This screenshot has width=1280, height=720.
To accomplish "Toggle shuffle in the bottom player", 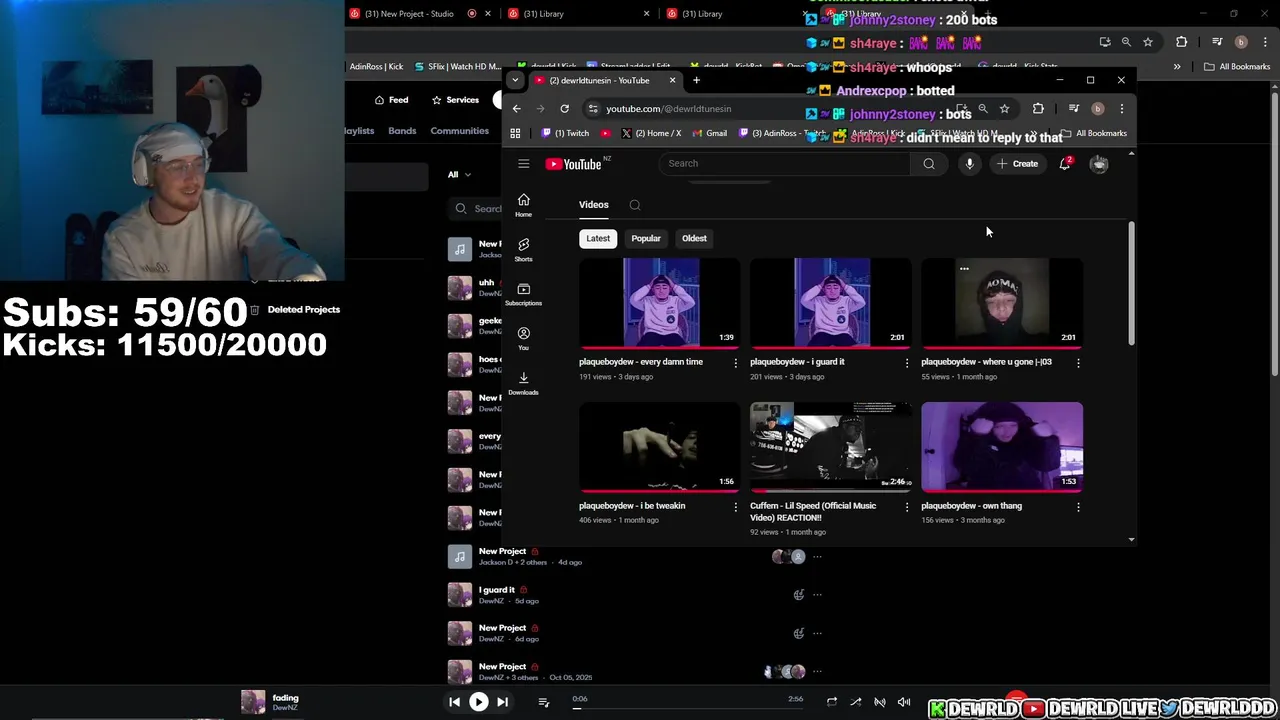I will [855, 702].
